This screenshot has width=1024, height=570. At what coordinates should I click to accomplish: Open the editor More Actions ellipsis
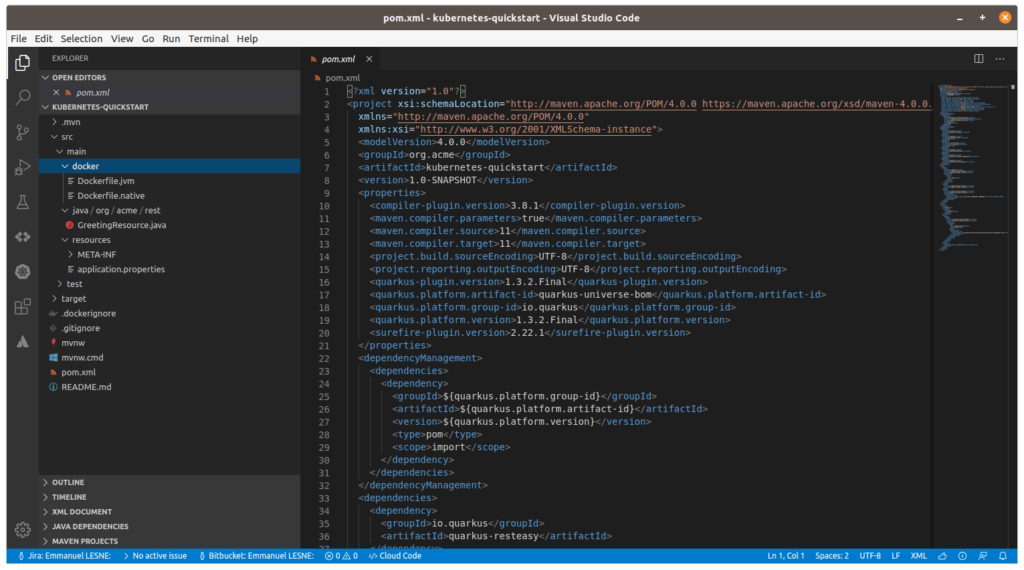(x=1000, y=59)
